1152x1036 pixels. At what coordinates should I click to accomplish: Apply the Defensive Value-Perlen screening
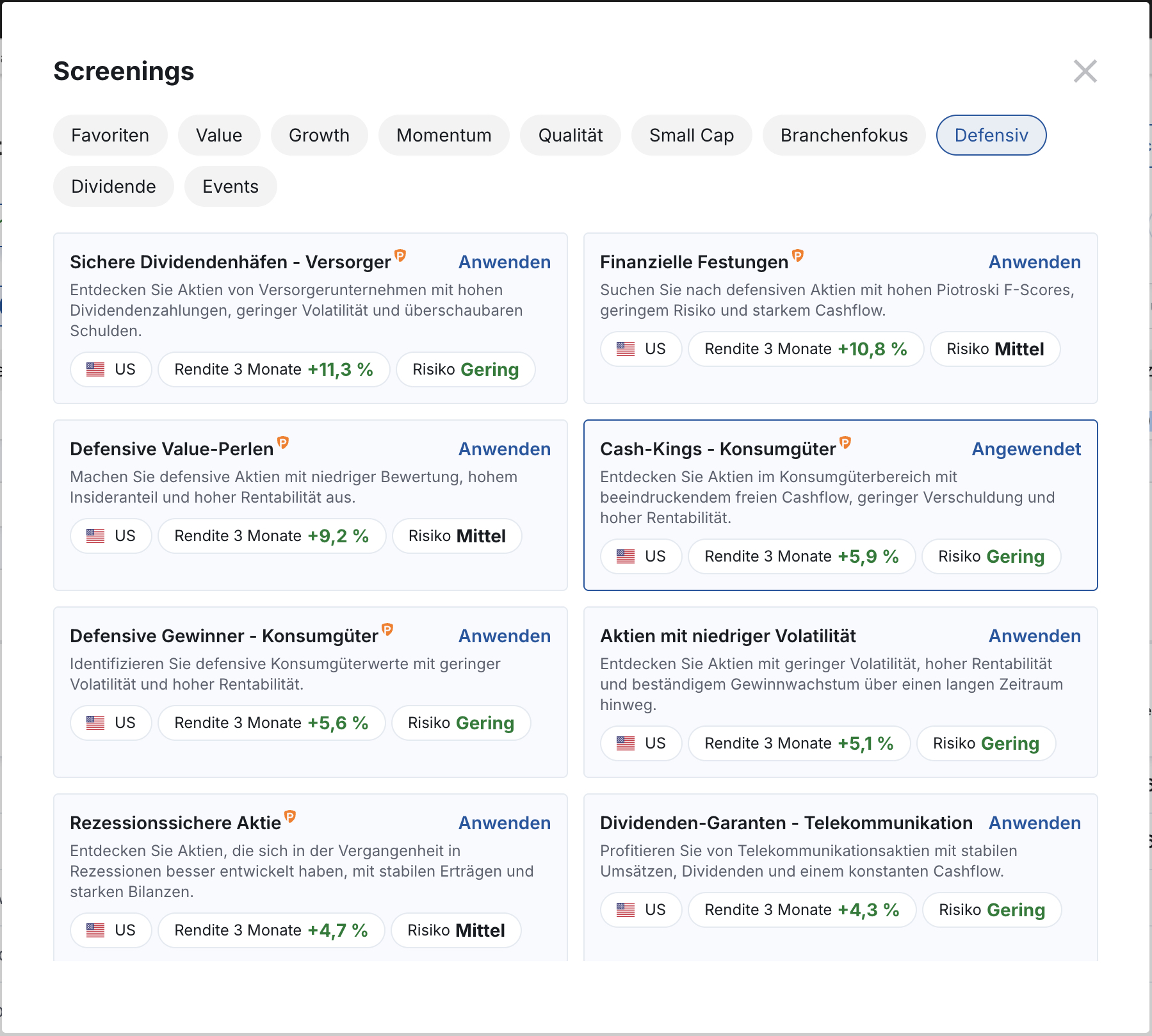tap(505, 449)
